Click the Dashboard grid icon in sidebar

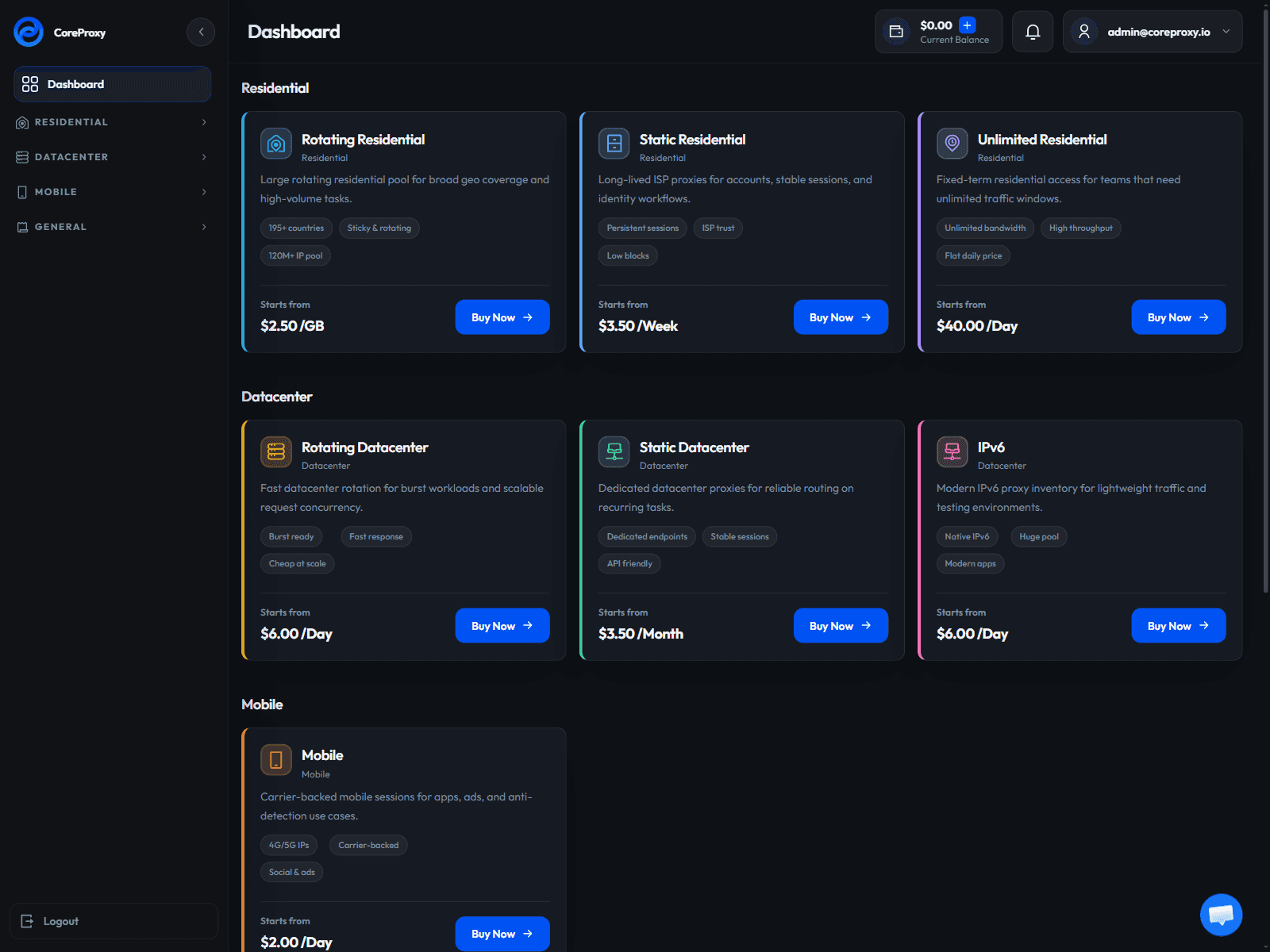click(x=30, y=84)
